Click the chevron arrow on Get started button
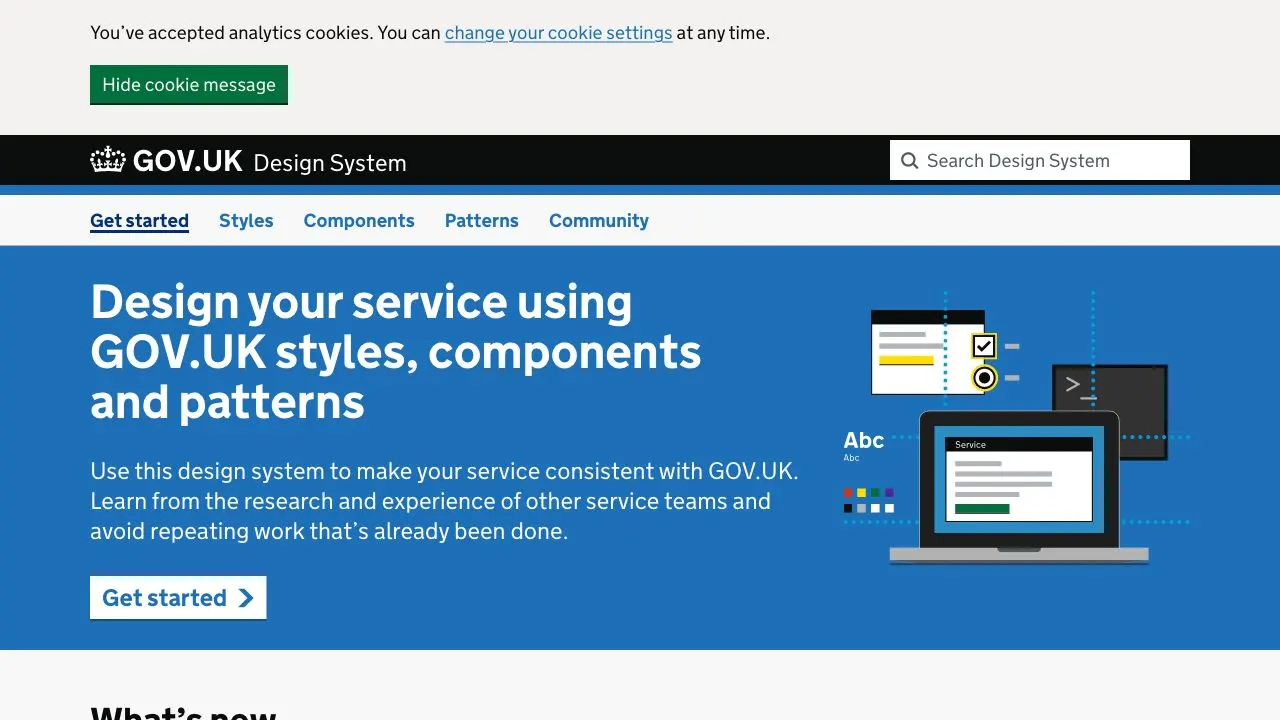 [246, 598]
